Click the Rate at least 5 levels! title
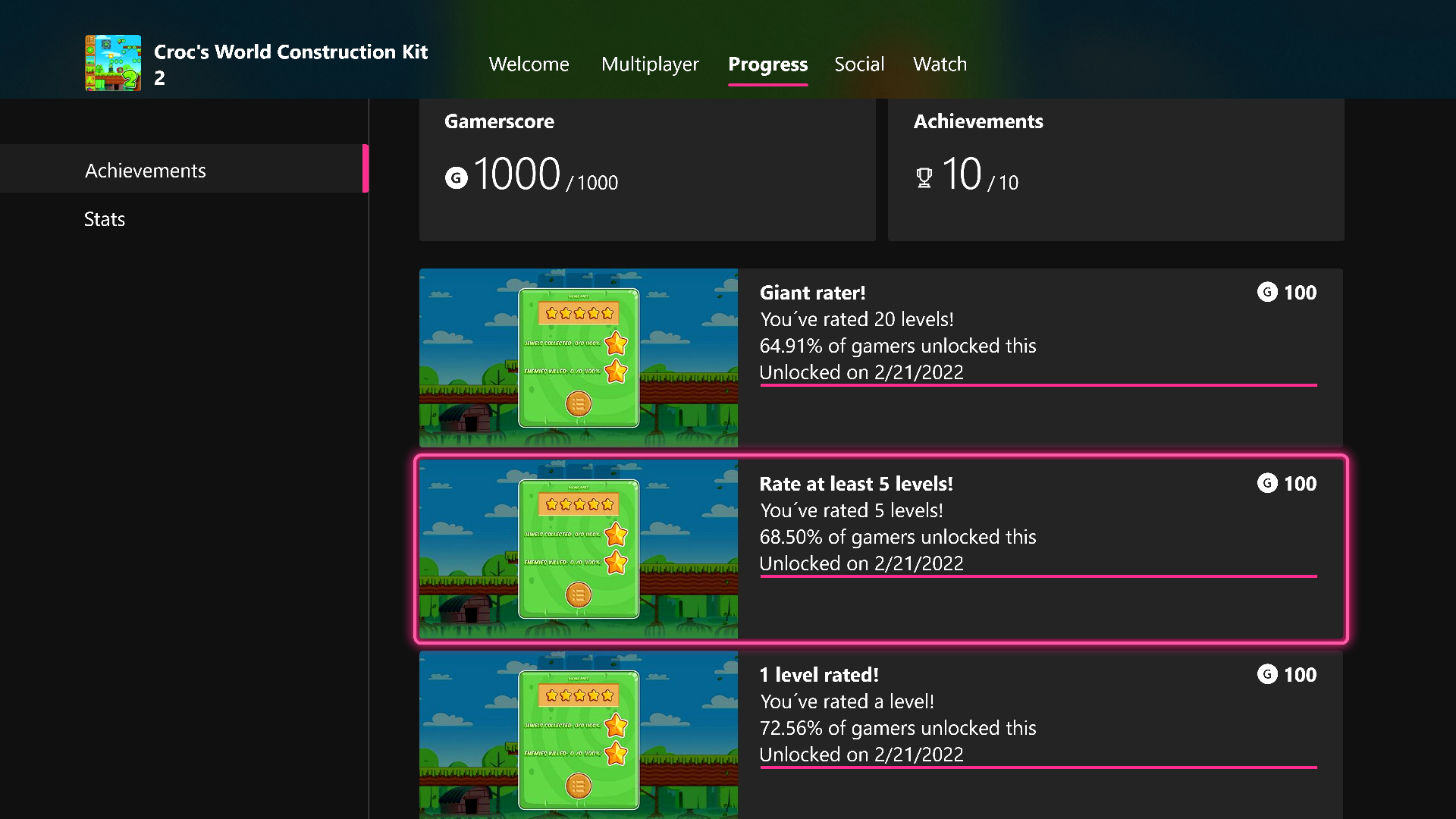This screenshot has height=819, width=1456. [x=856, y=484]
